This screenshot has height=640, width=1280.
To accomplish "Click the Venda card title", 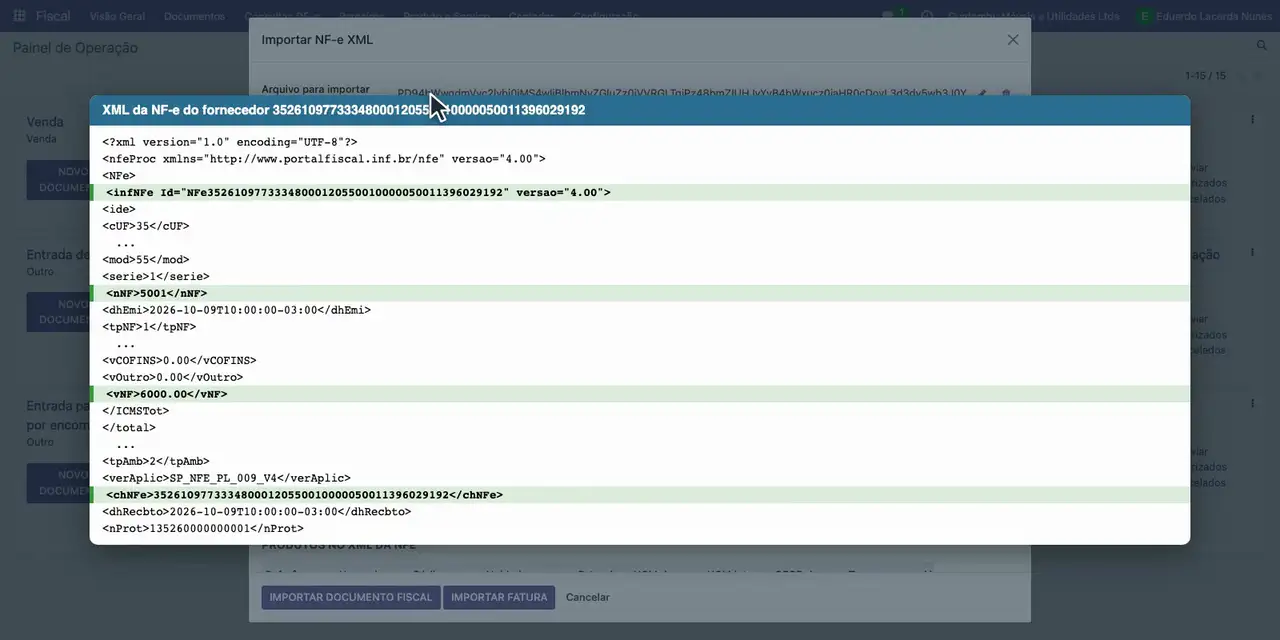I will tap(45, 122).
